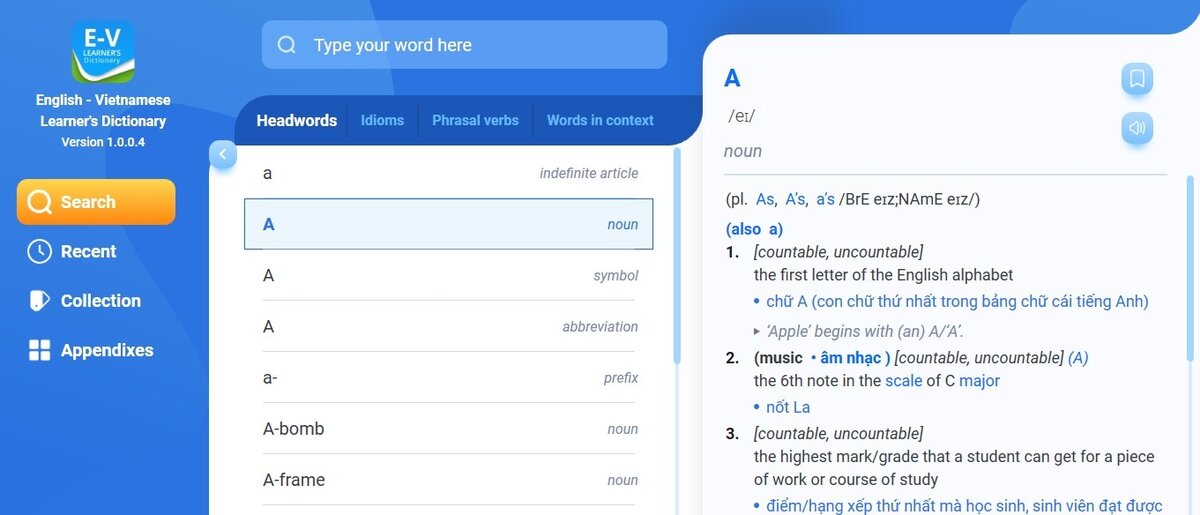Image resolution: width=1200 pixels, height=515 pixels.
Task: Click the Recent clock icon
Action: pos(39,251)
